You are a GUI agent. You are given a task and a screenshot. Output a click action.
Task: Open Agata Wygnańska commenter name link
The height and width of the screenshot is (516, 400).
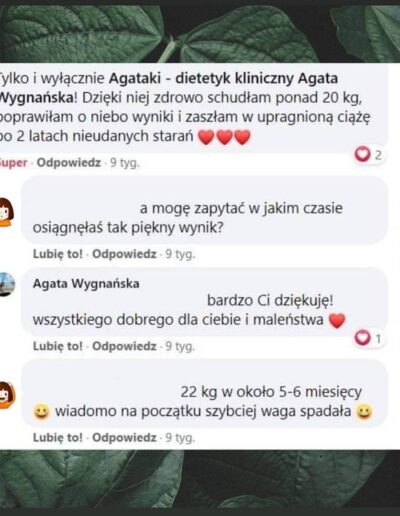pos(86,284)
